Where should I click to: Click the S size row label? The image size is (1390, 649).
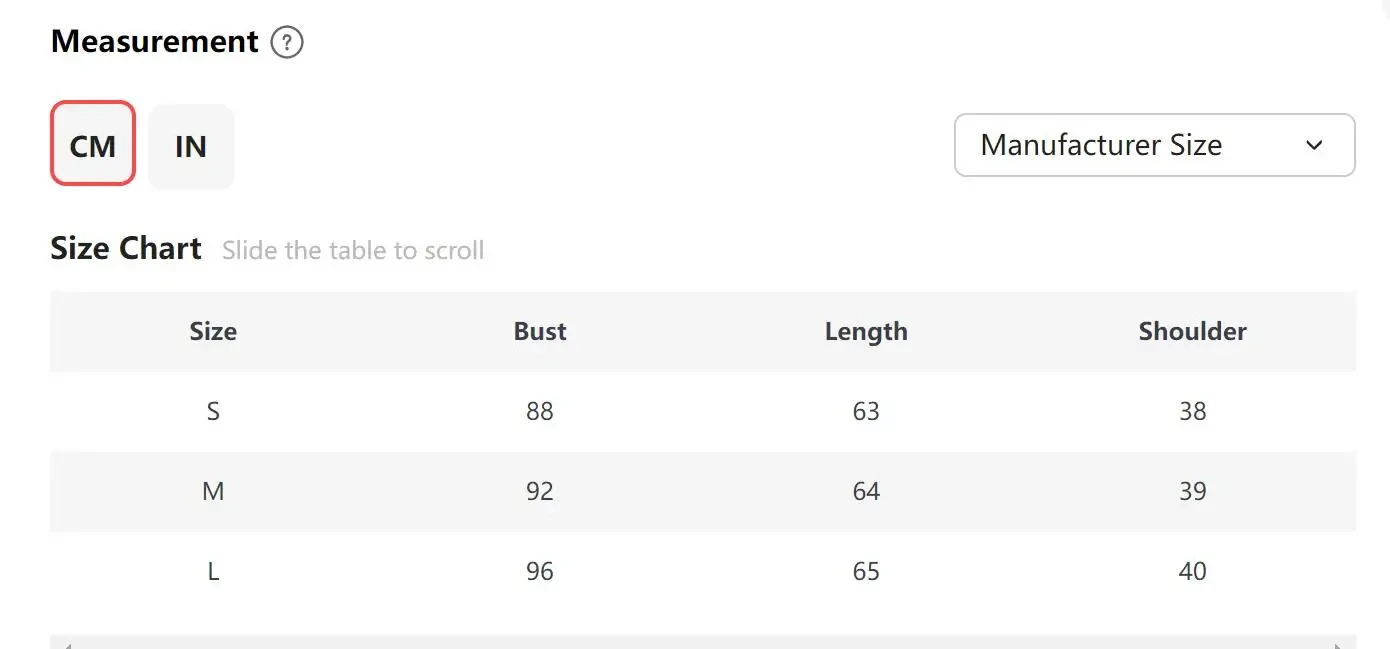[213, 411]
